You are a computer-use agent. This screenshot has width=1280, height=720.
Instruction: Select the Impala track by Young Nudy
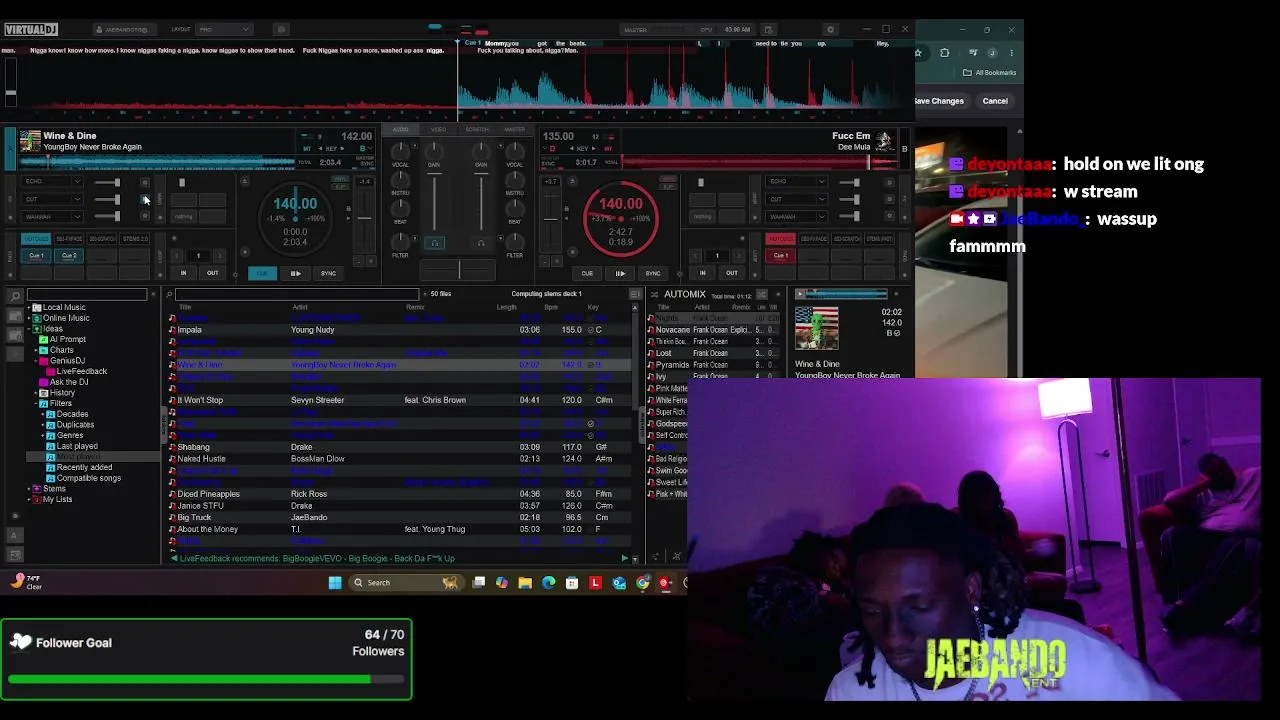pyautogui.click(x=400, y=330)
